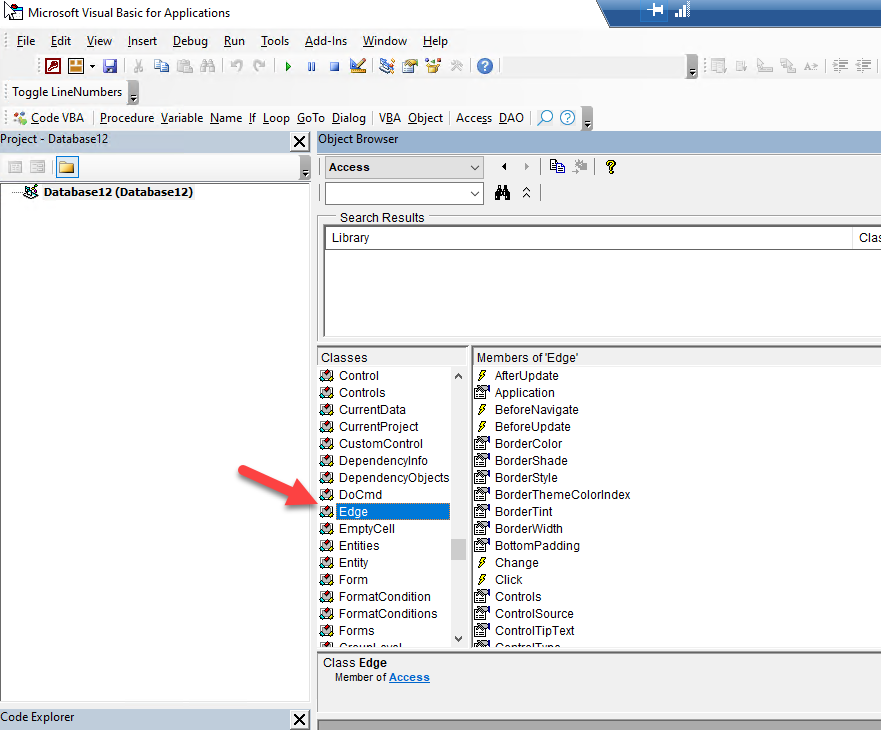Click the View Microsoft Access toolbar icon
881x730 pixels.
click(x=53, y=66)
